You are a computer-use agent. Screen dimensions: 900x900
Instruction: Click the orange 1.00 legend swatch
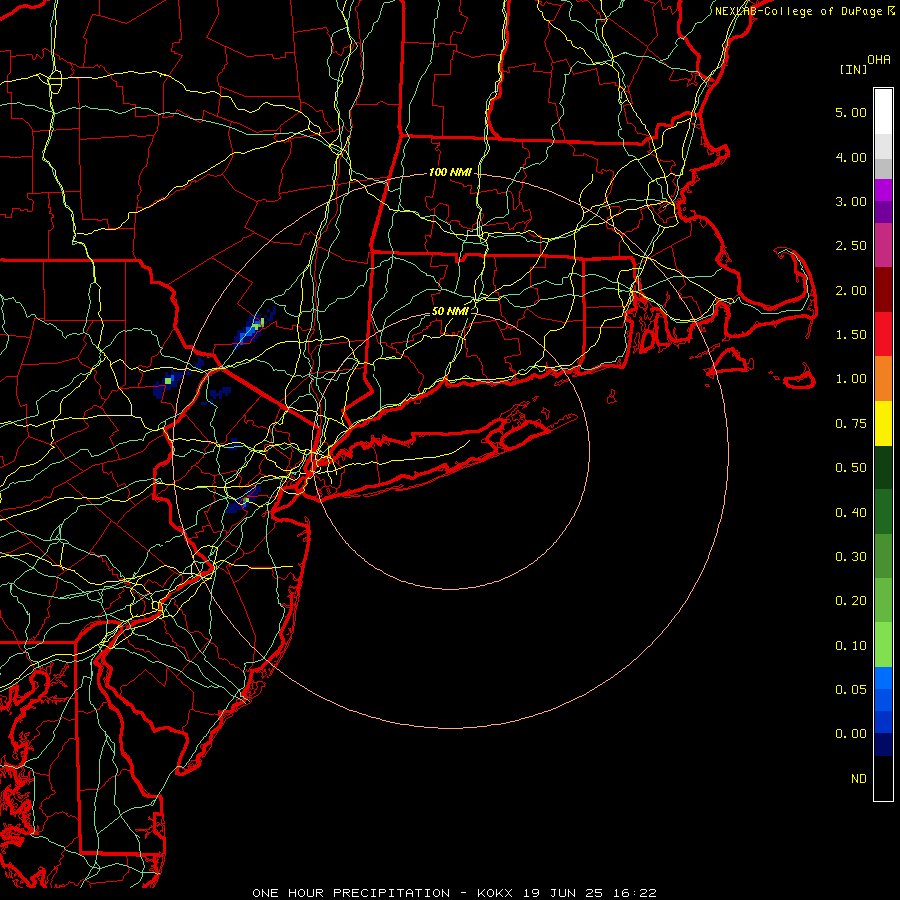click(883, 378)
